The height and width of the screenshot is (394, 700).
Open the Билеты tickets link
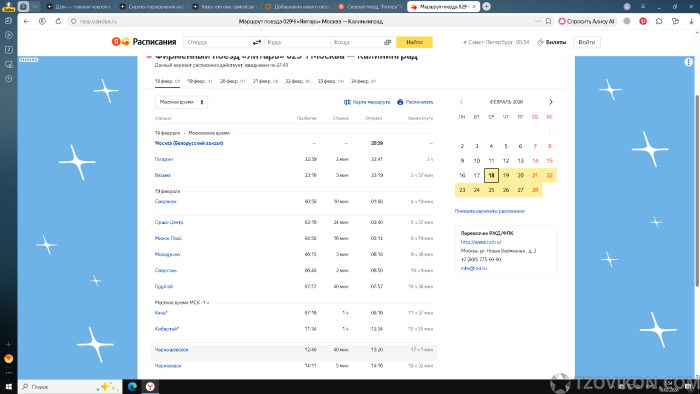pos(551,42)
